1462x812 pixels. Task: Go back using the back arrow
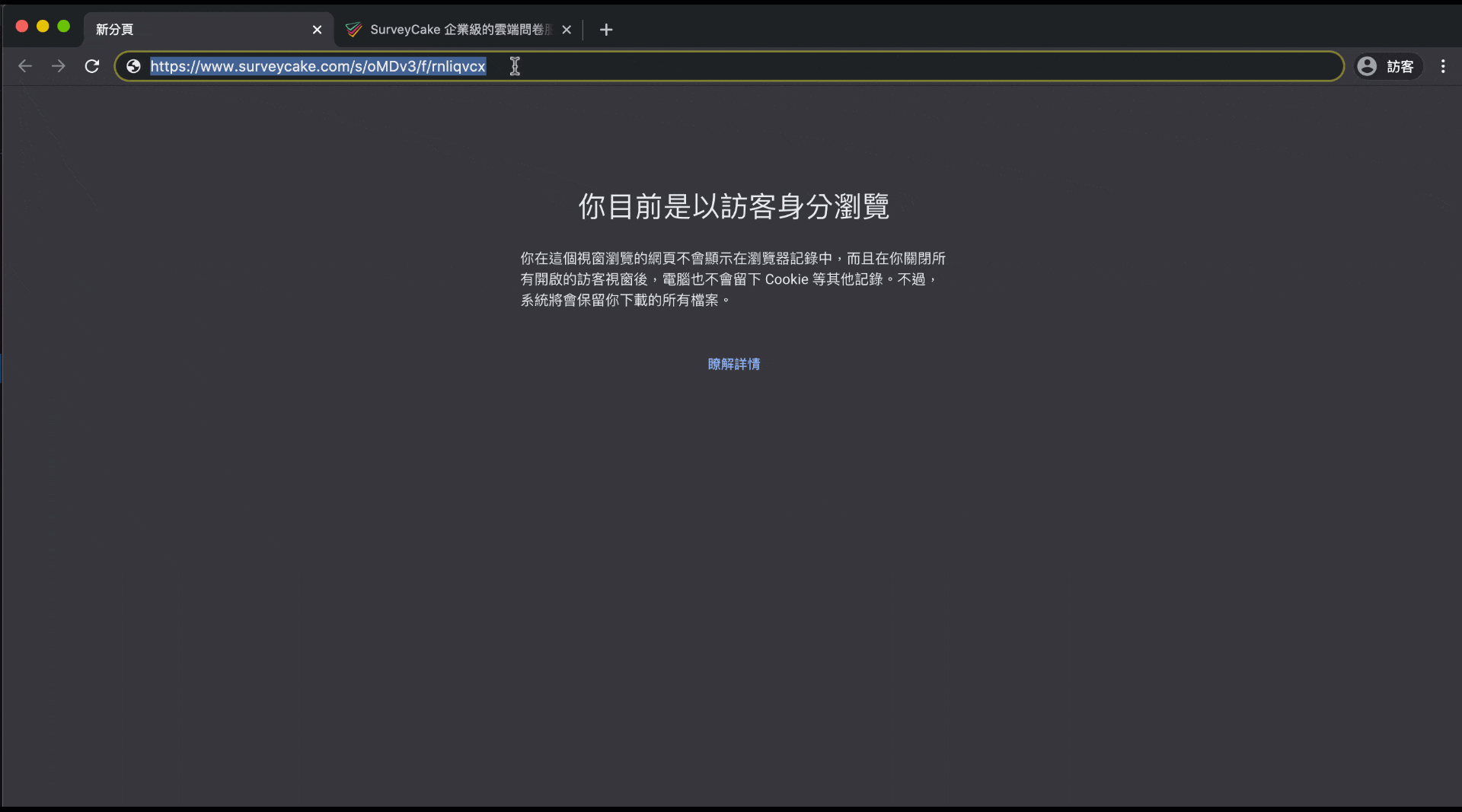(25, 66)
